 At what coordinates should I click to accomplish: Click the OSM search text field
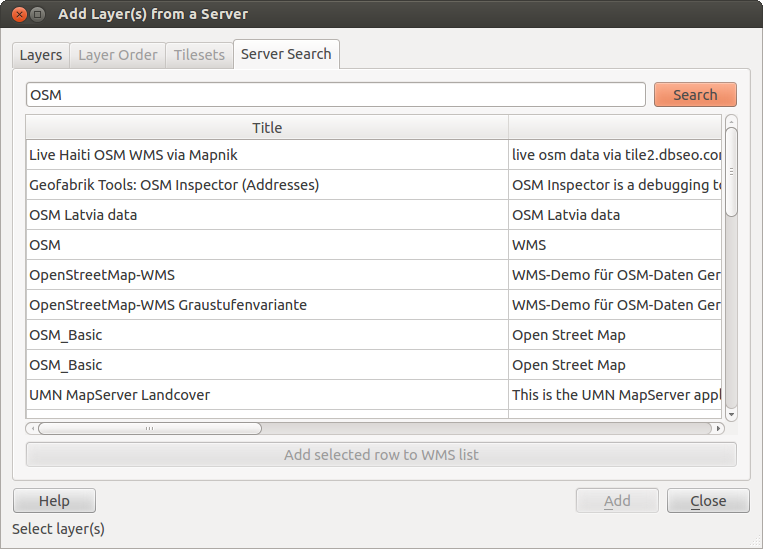tap(335, 95)
